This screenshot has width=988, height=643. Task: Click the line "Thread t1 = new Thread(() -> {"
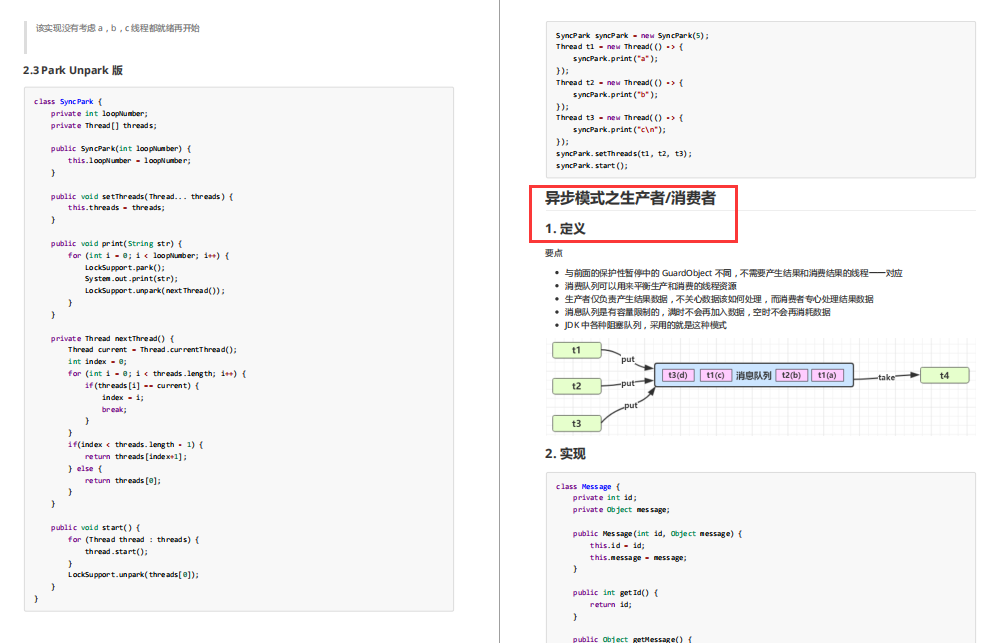(x=619, y=47)
